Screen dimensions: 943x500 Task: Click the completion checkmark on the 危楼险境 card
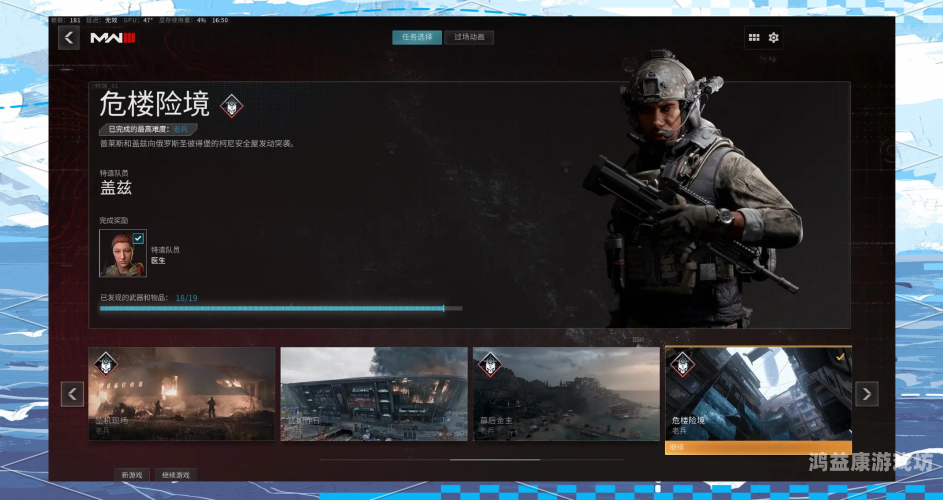(841, 356)
